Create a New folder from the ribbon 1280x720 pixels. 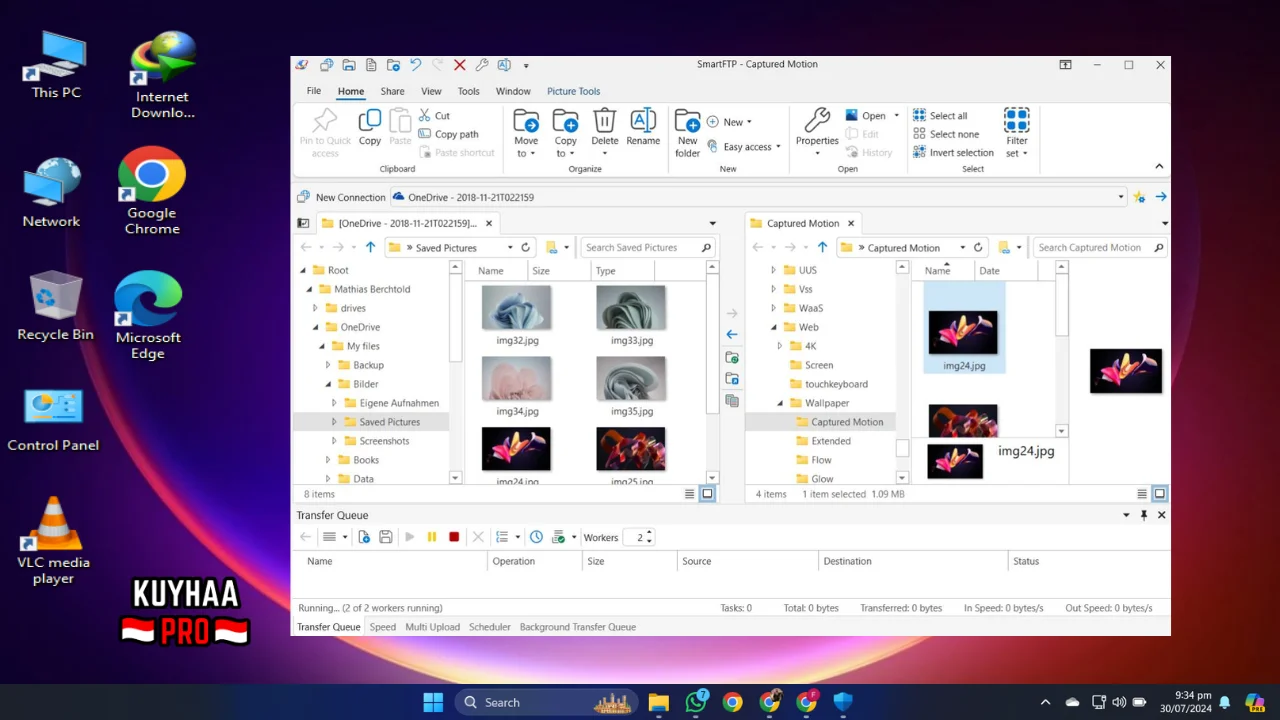pyautogui.click(x=687, y=134)
